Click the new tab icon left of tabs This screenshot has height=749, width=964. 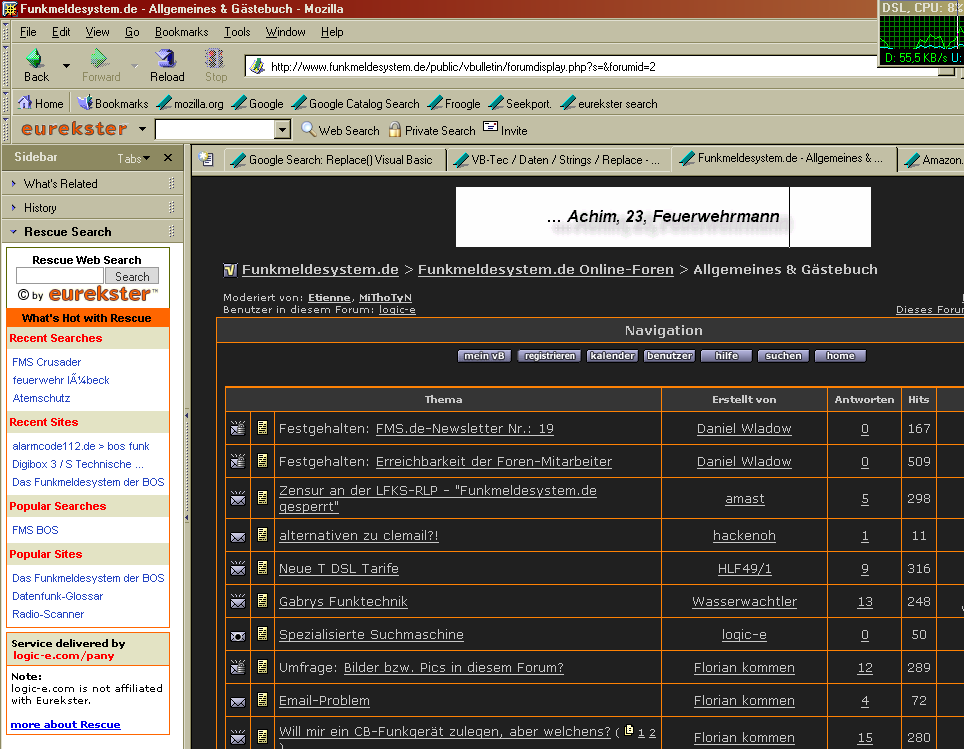[206, 159]
